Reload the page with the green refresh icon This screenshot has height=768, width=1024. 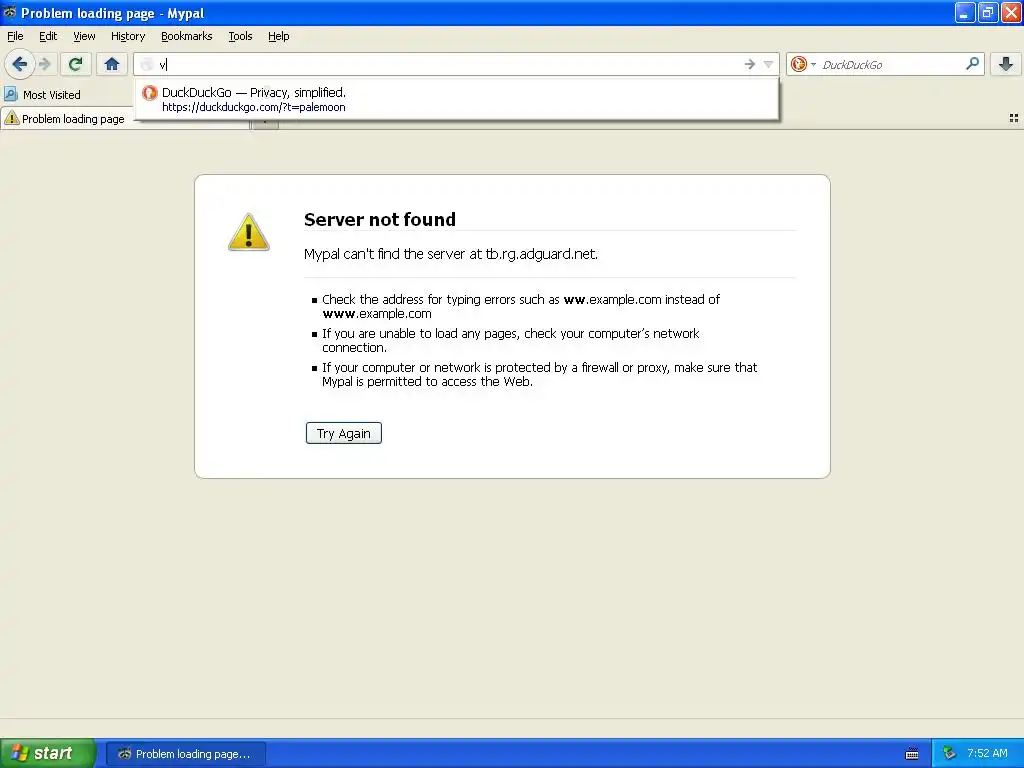click(75, 64)
